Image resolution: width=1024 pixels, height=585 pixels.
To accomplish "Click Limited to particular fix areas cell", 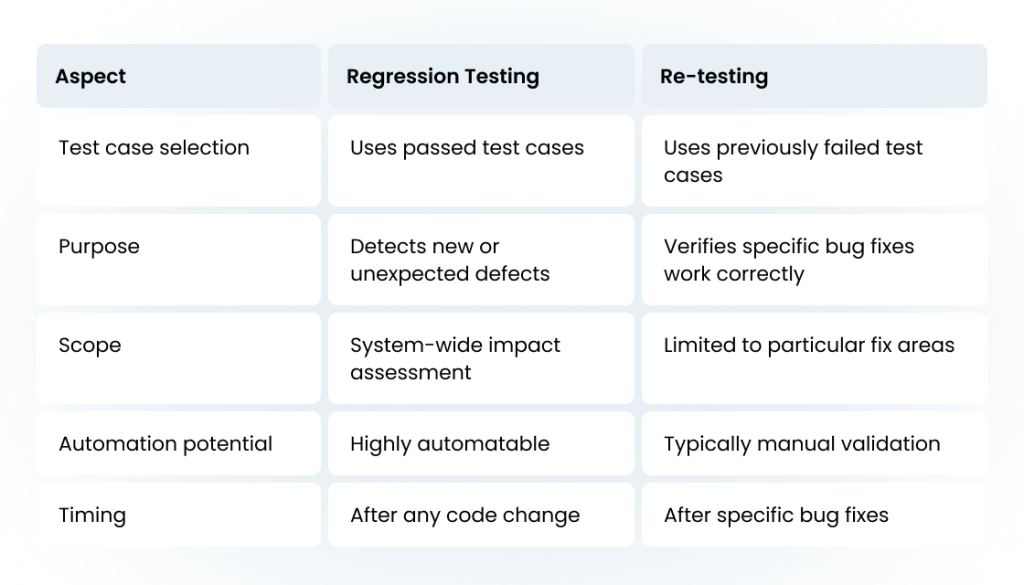I will click(x=814, y=358).
